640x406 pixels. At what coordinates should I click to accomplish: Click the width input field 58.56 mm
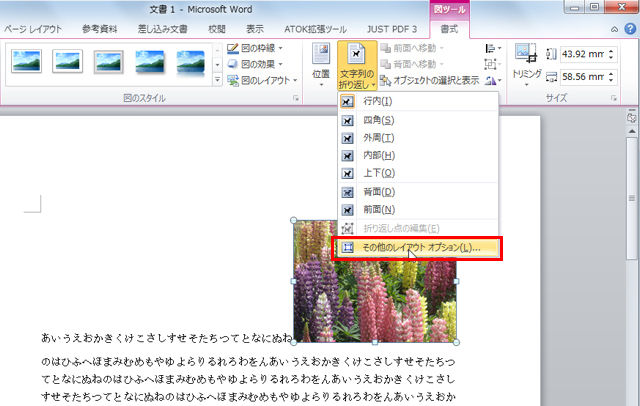584,77
